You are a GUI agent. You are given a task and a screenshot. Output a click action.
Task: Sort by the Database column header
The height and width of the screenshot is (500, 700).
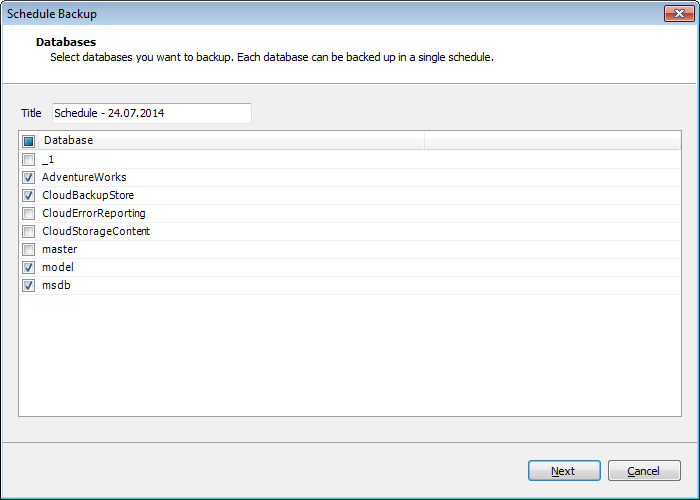pos(231,140)
